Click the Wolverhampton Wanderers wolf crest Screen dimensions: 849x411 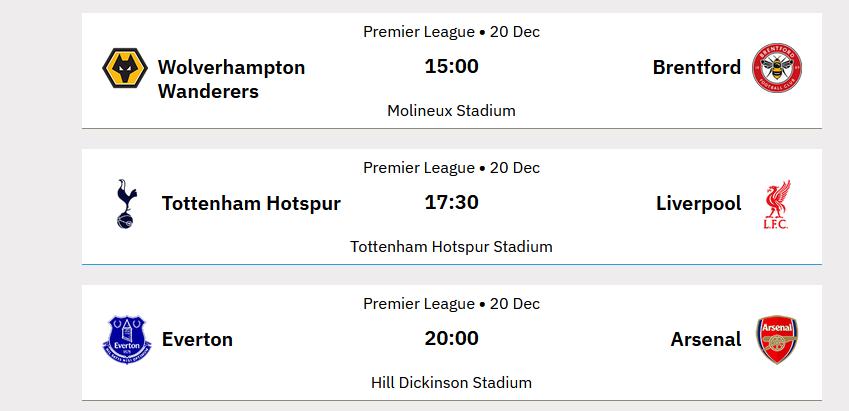point(125,69)
